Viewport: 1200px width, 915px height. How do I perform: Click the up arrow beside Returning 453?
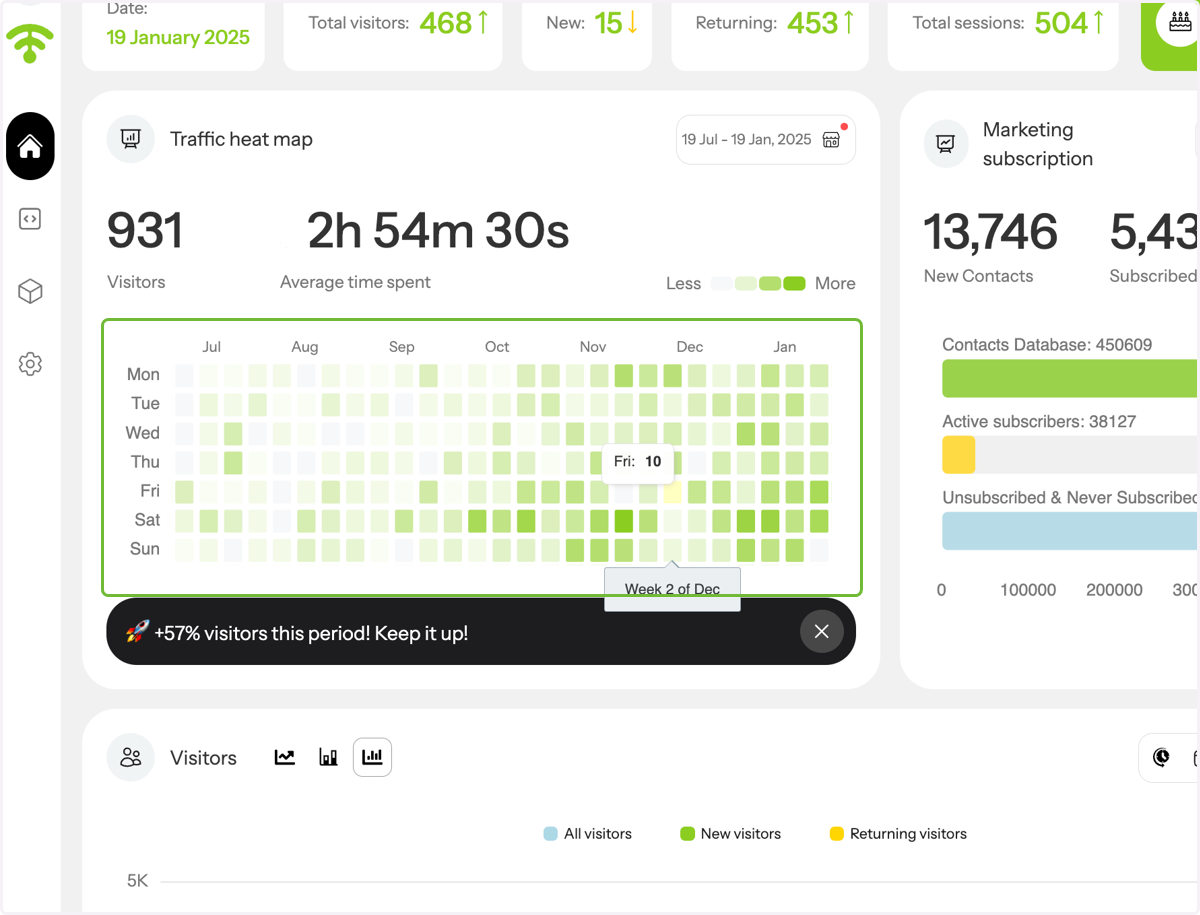(x=849, y=22)
